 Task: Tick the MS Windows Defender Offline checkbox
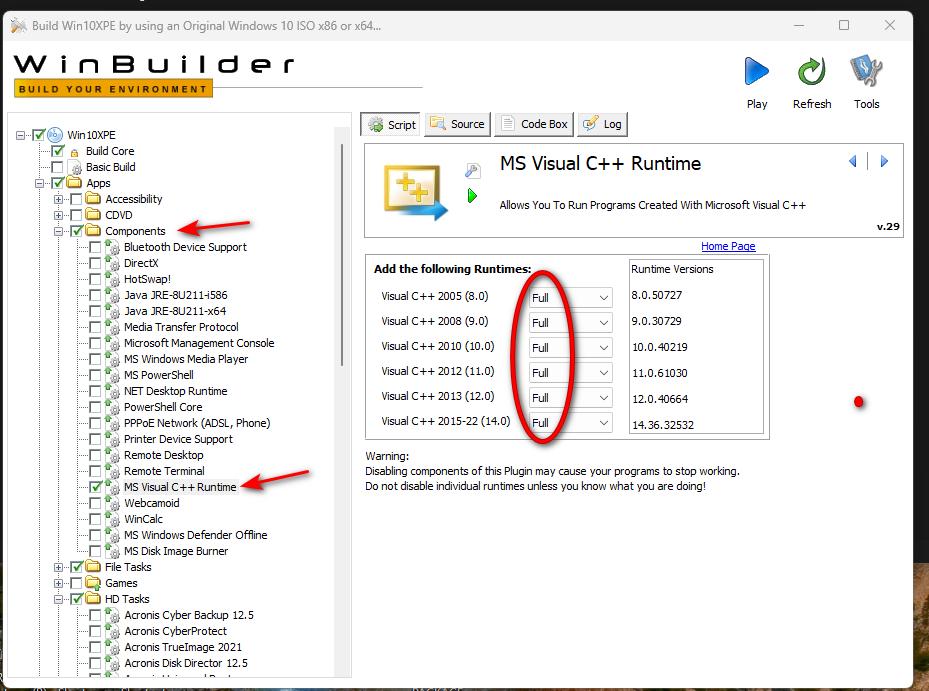(x=95, y=535)
